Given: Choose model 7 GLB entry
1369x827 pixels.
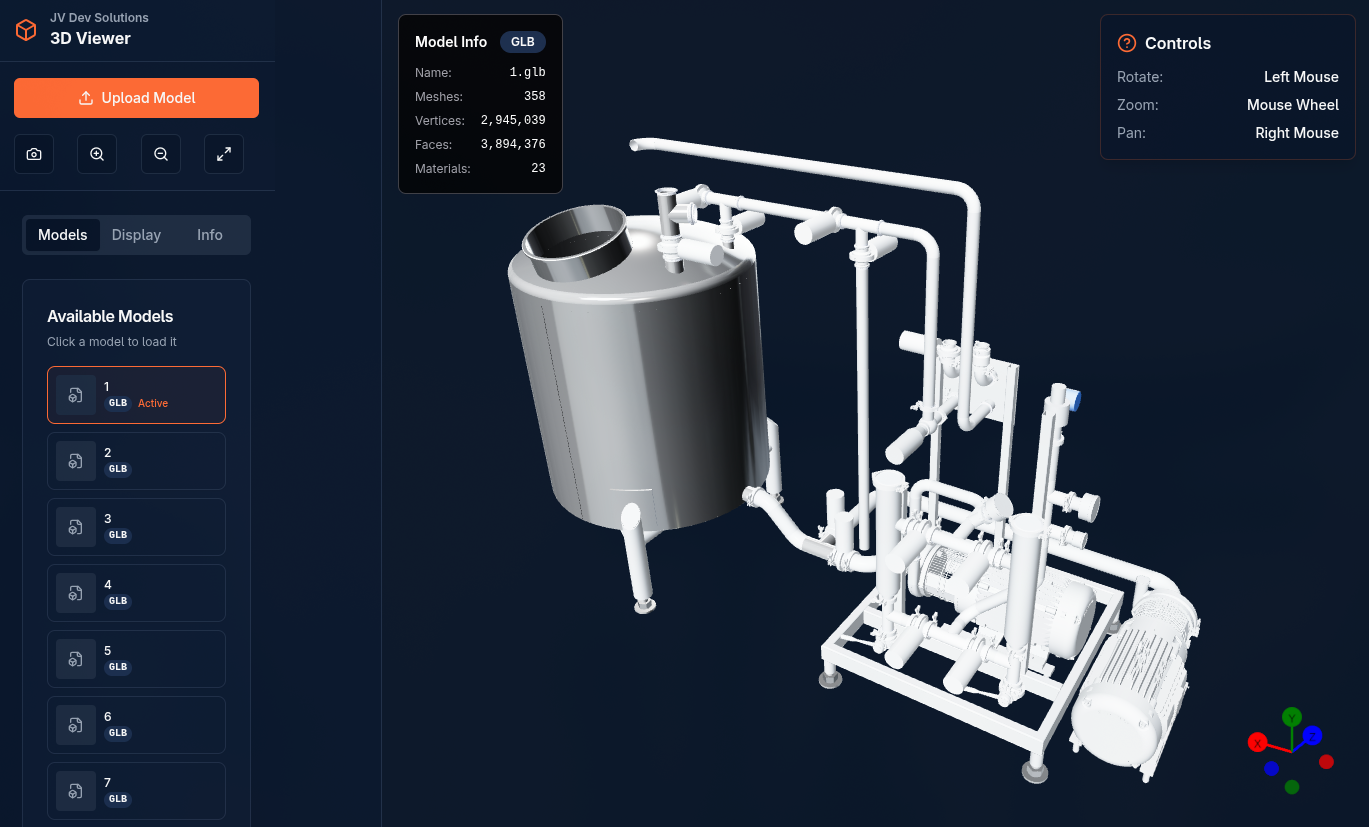Looking at the screenshot, I should coord(136,790).
